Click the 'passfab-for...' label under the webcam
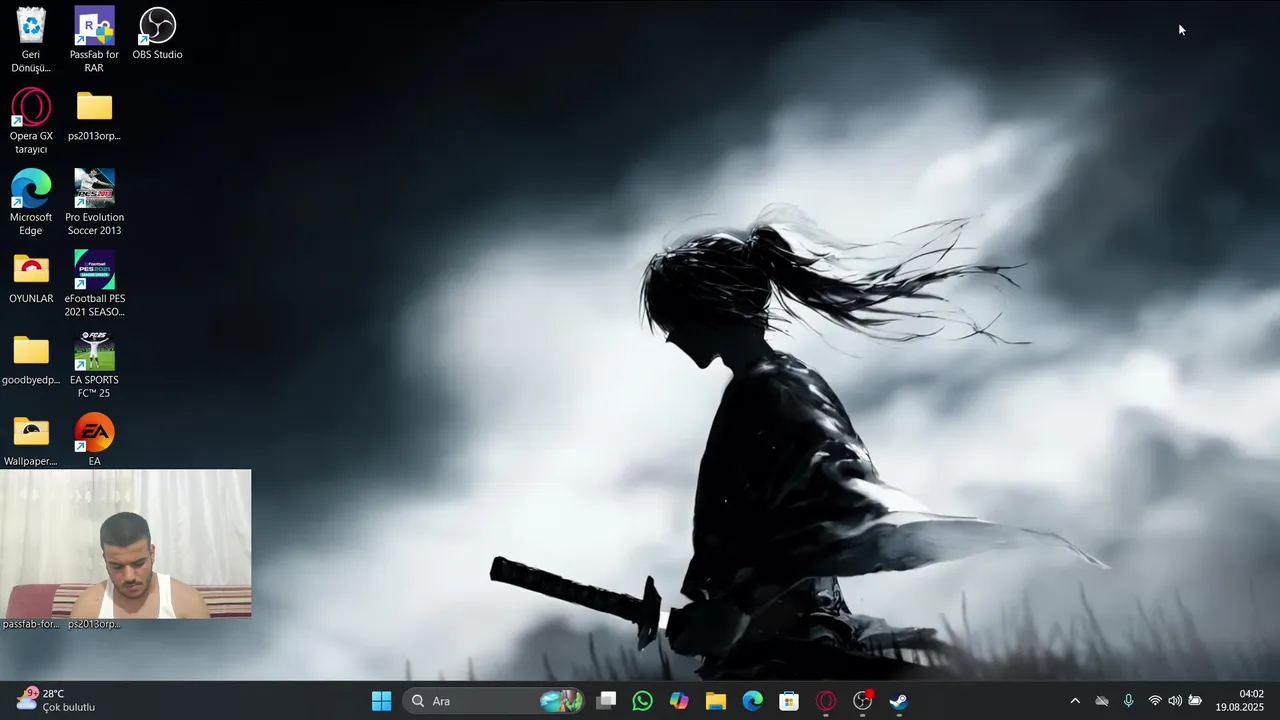This screenshot has height=720, width=1280. [x=31, y=624]
